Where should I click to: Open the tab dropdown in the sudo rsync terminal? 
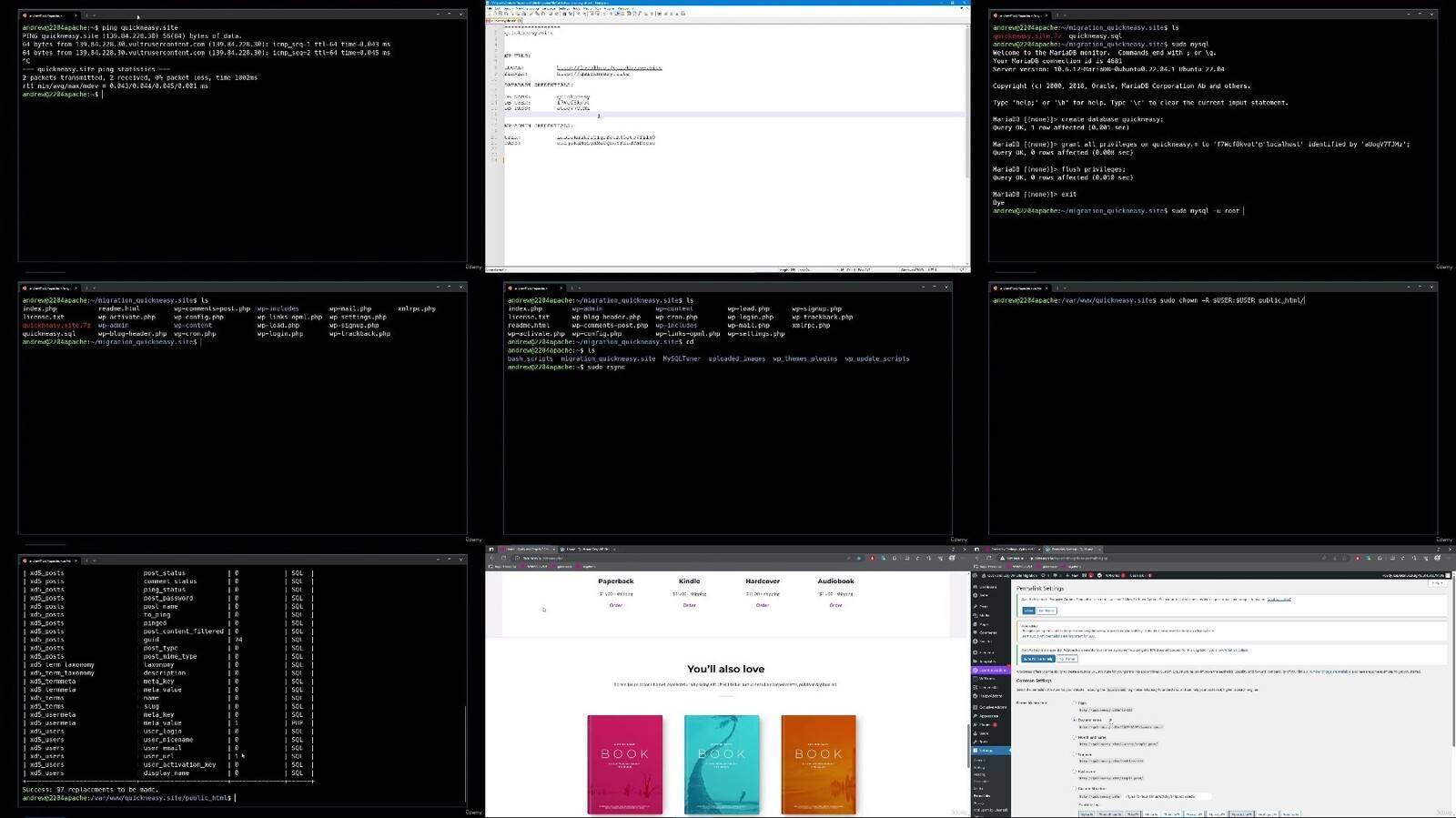tap(581, 288)
